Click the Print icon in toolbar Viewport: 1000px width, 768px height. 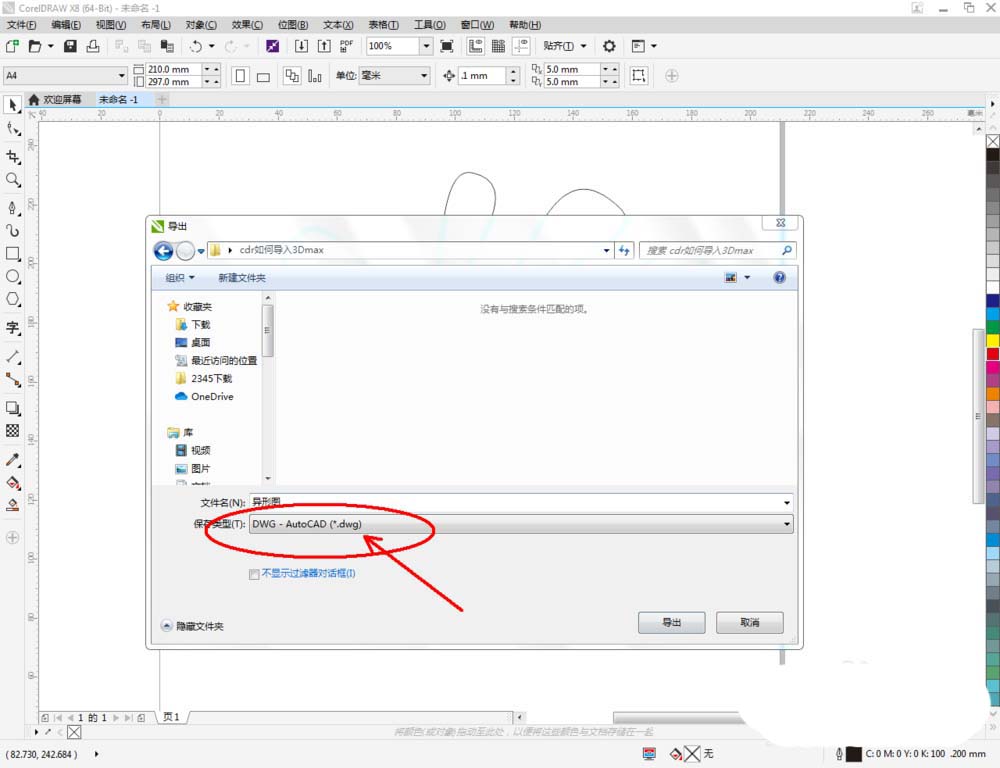click(93, 46)
